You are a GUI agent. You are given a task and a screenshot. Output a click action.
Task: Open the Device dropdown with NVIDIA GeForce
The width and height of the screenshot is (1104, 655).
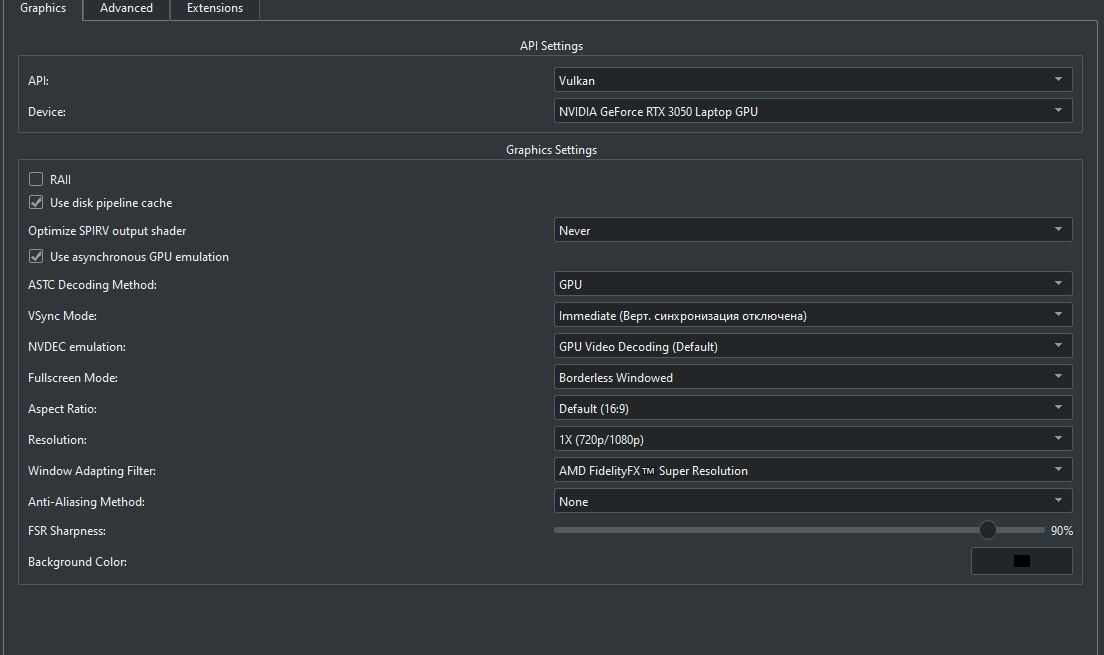[813, 111]
